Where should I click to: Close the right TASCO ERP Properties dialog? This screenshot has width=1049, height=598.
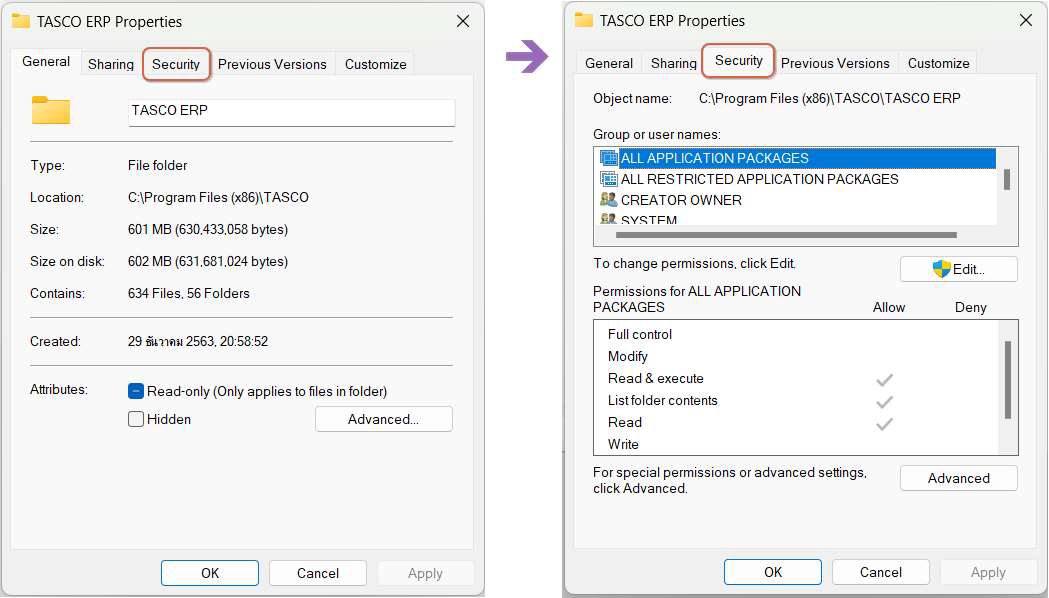tap(1025, 20)
